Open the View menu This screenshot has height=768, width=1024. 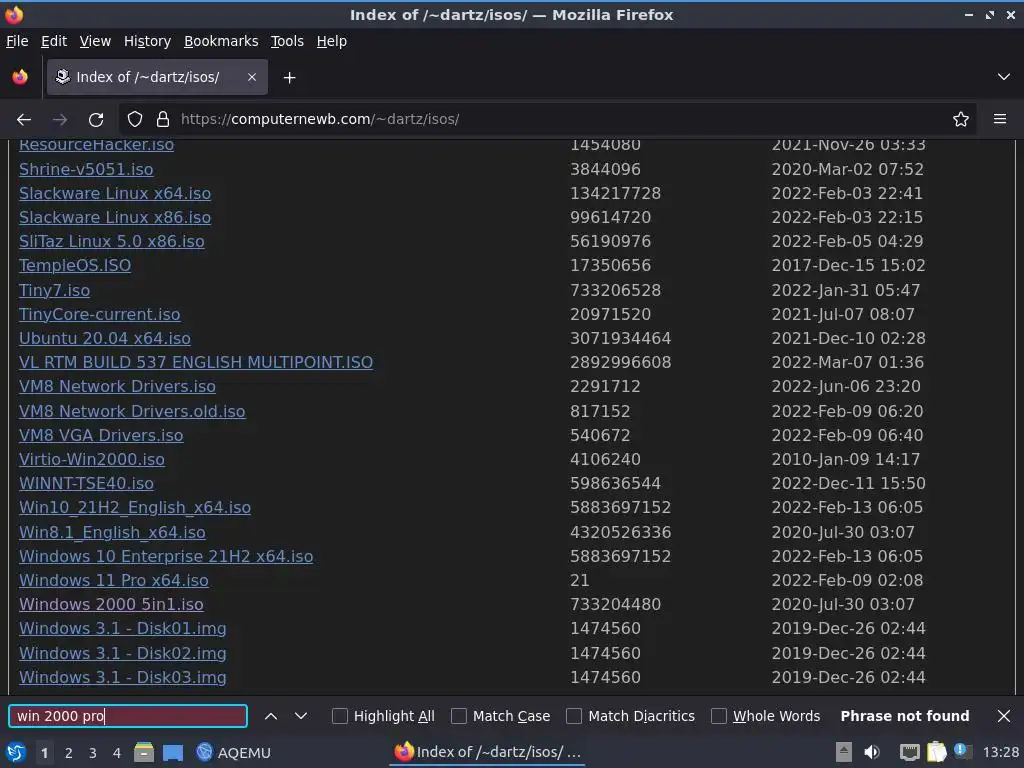[95, 41]
